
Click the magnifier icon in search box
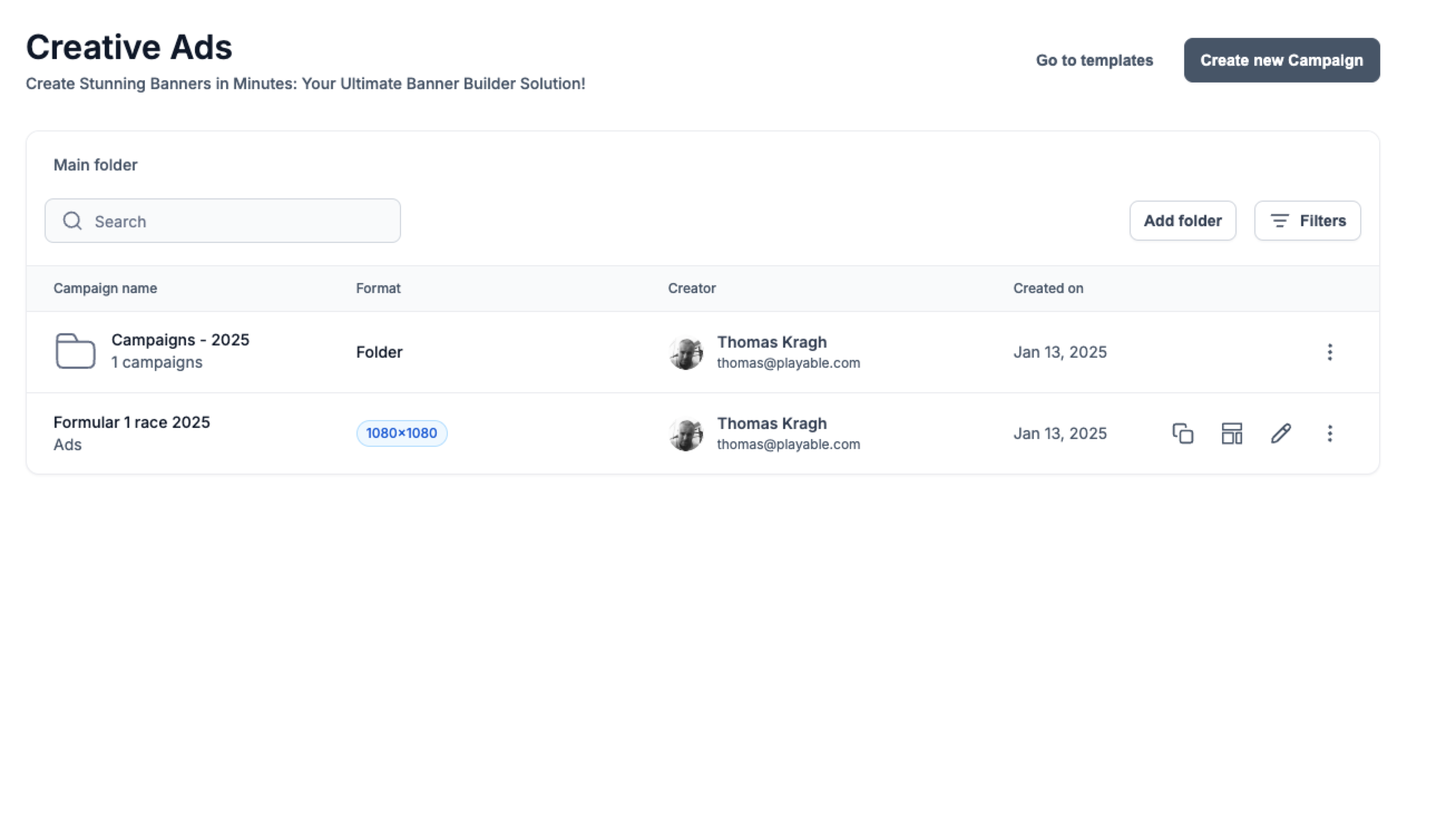coord(72,221)
